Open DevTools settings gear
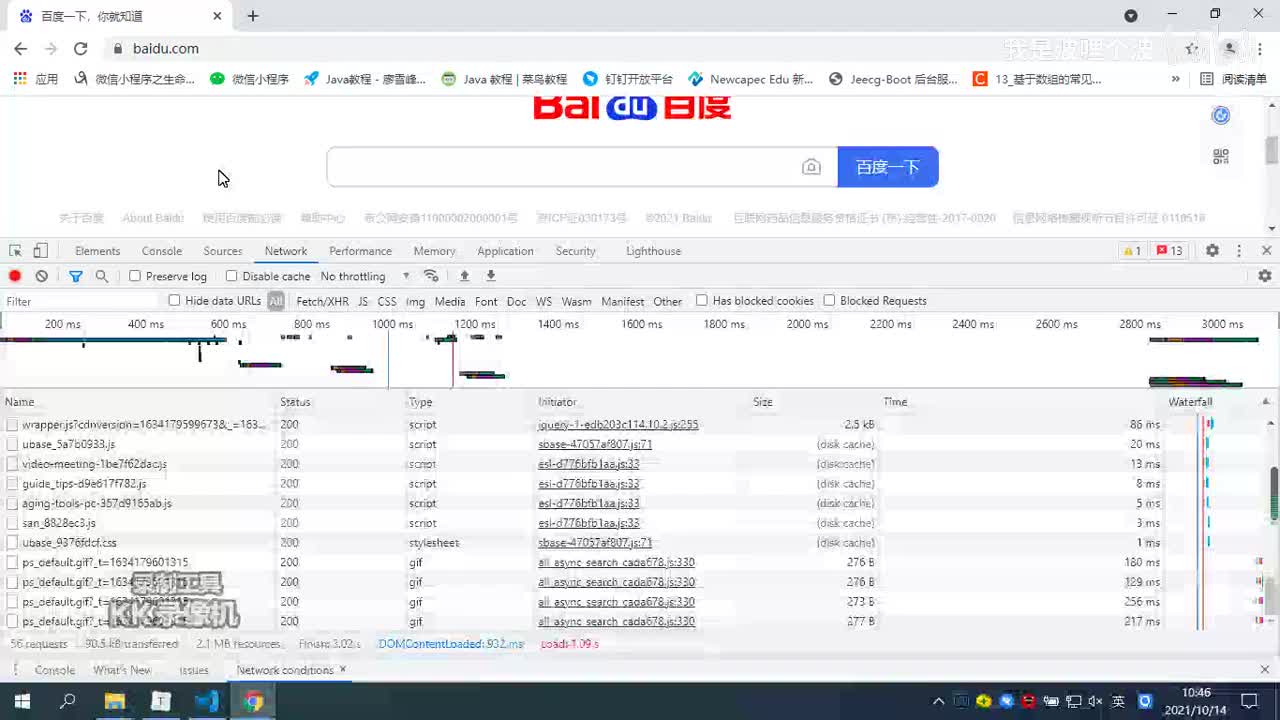Image resolution: width=1280 pixels, height=720 pixels. 1212,251
